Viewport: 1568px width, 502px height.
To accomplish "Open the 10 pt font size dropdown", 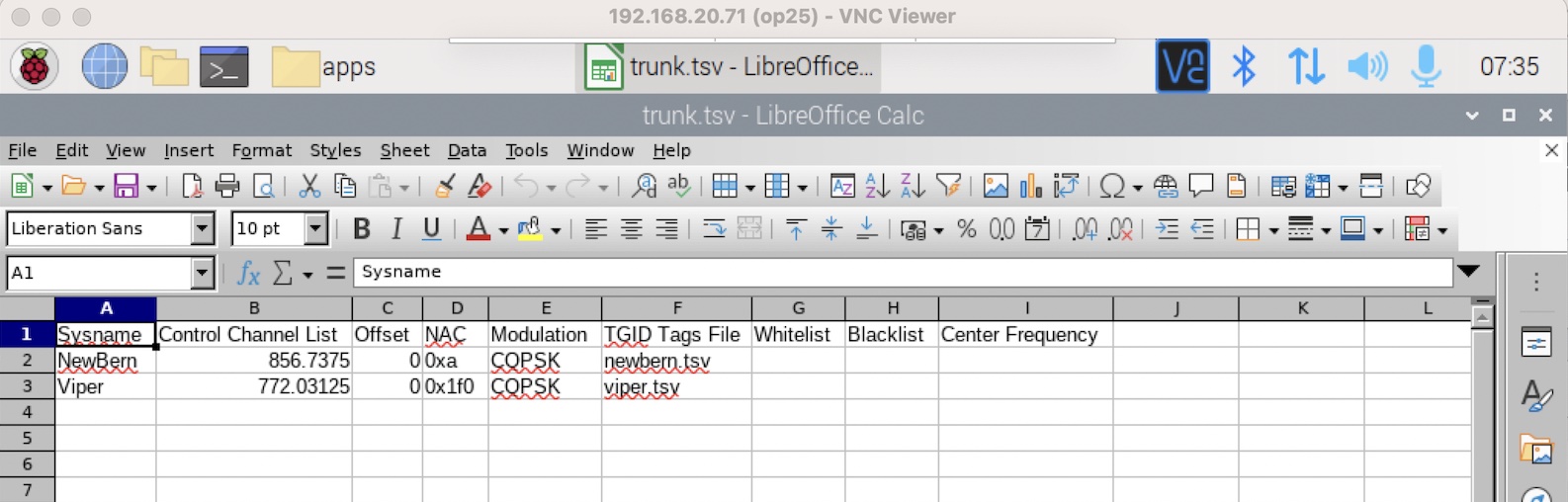I will (x=315, y=229).
